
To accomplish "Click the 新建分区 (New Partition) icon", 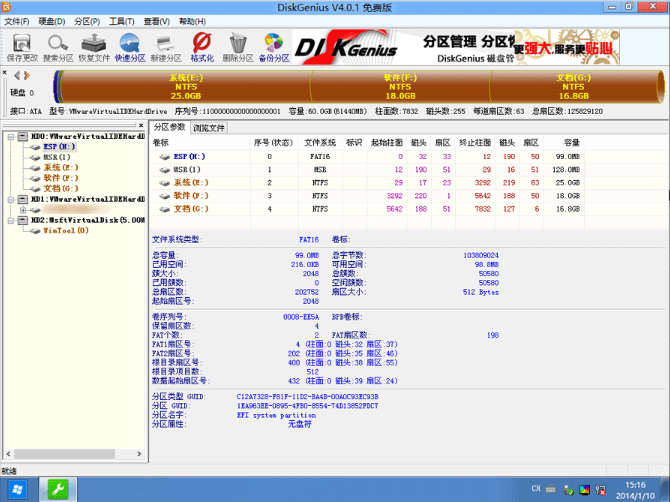I will tap(166, 47).
